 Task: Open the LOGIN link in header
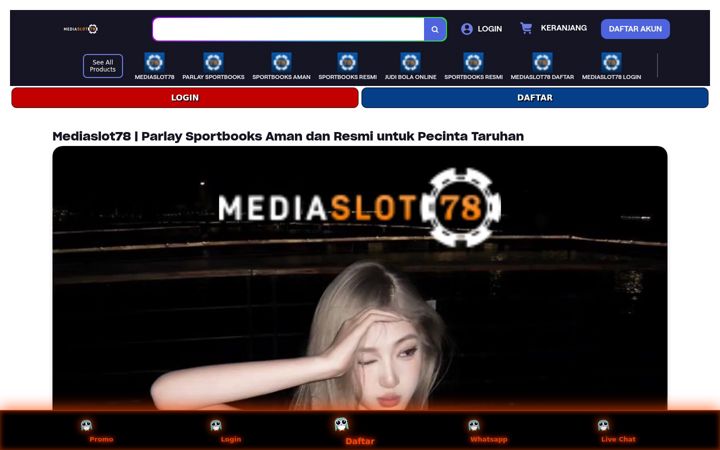tap(489, 29)
